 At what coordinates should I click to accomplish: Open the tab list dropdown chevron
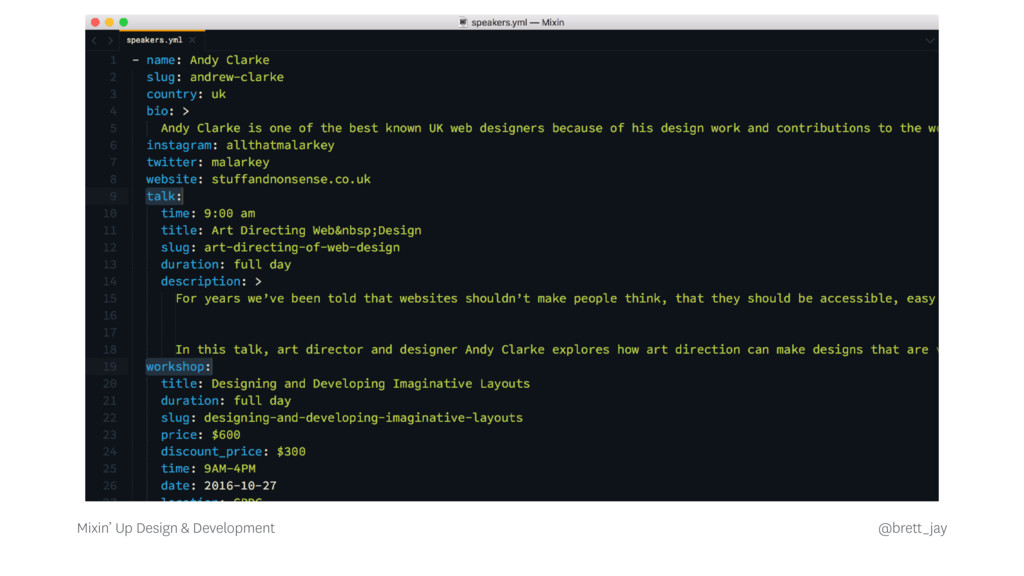coord(929,40)
